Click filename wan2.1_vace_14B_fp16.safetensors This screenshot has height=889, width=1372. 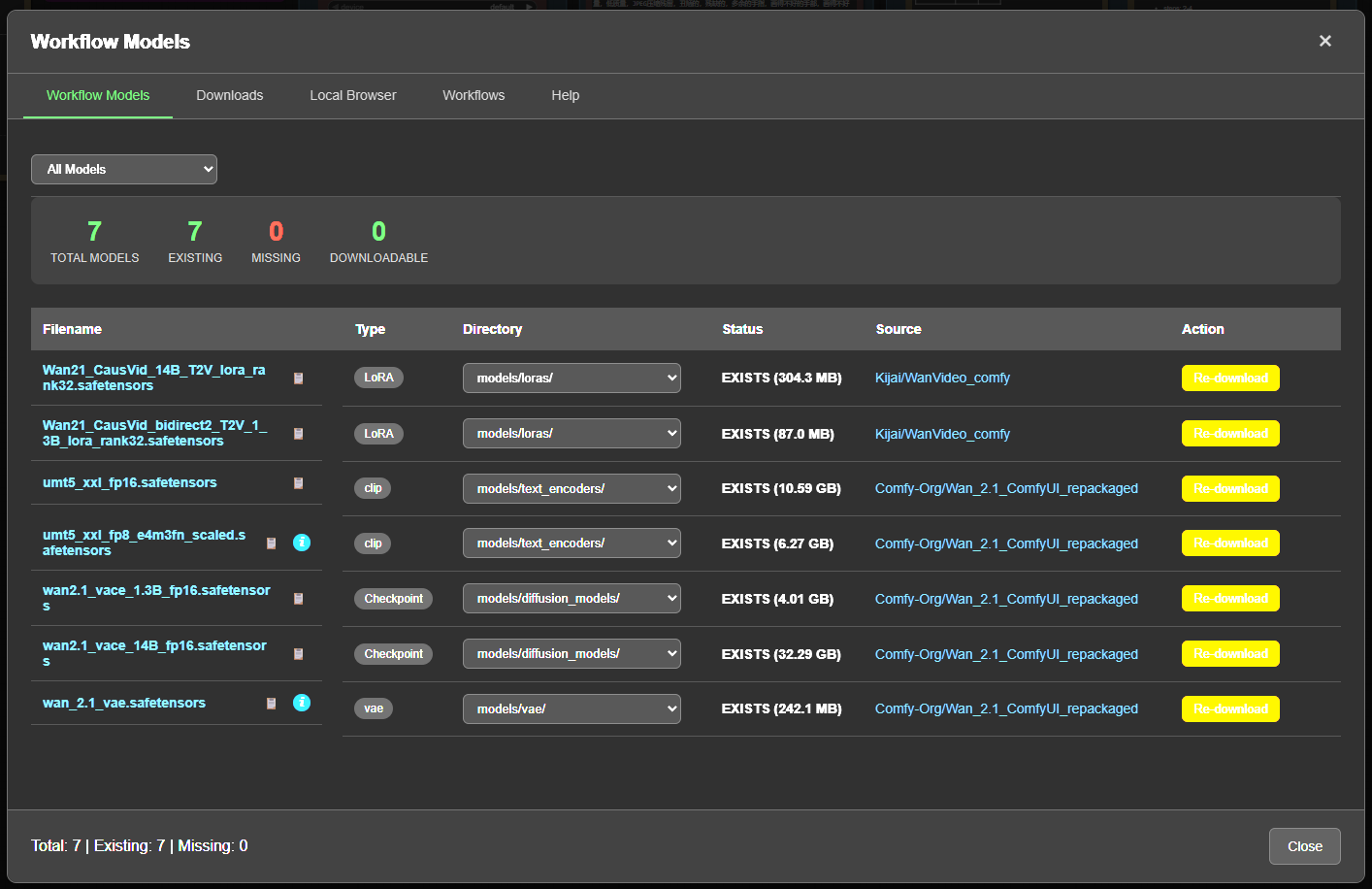click(154, 653)
